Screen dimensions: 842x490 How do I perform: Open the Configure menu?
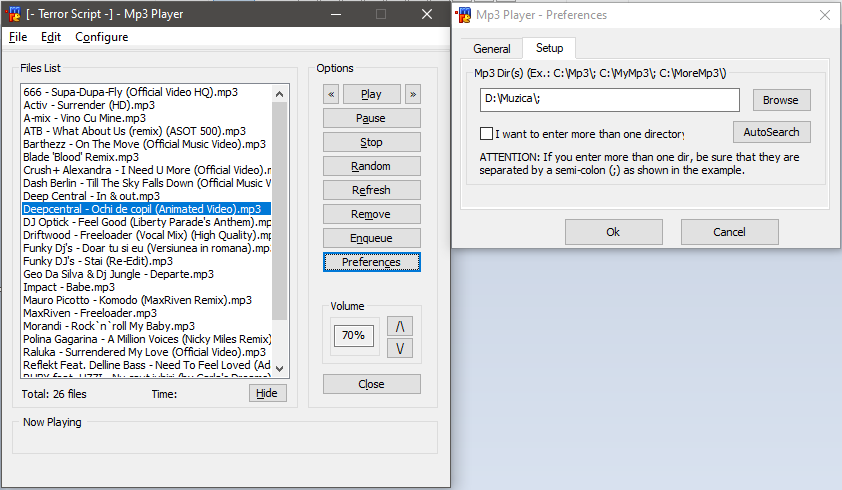[x=101, y=37]
